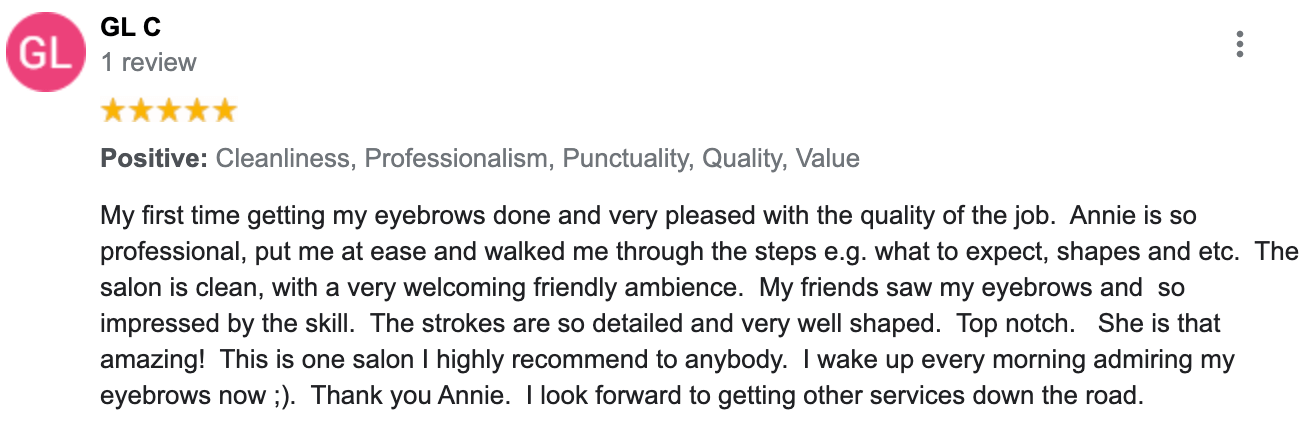
Task: Click the pink GL profile avatar
Action: [46, 54]
